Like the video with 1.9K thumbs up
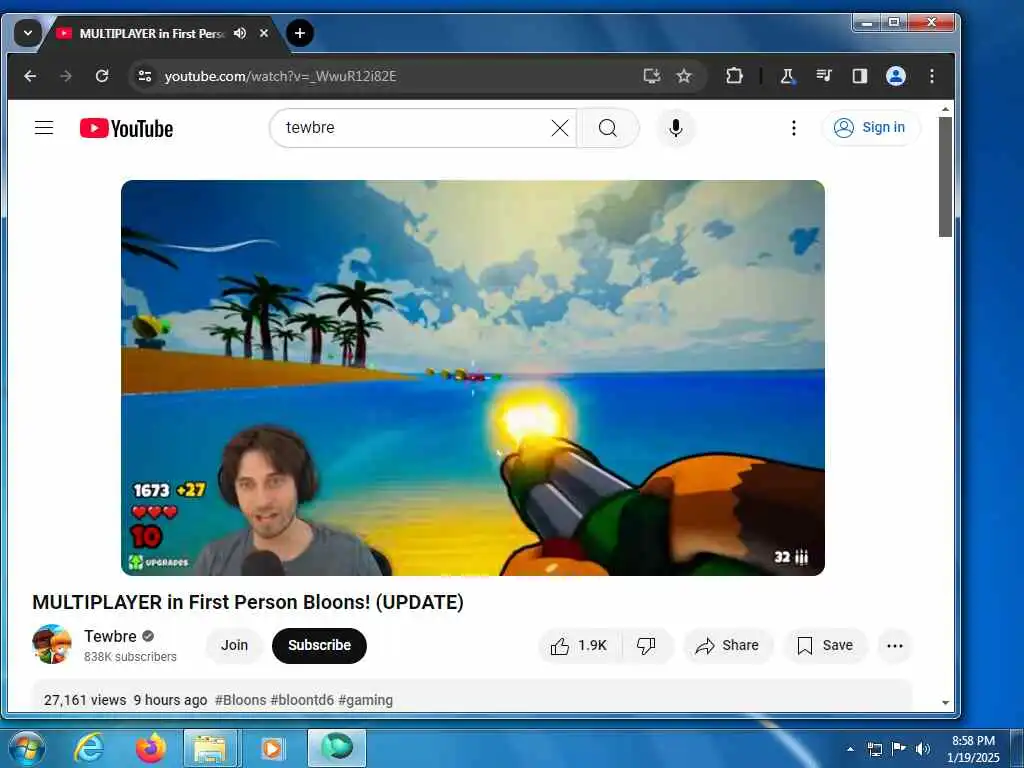This screenshot has height=768, width=1024. pyautogui.click(x=579, y=646)
